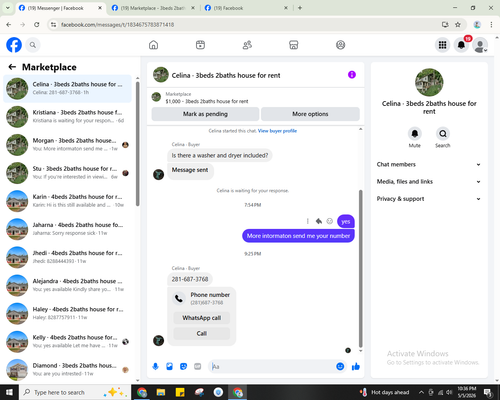Click More options button
This screenshot has width=500, height=400.
pyautogui.click(x=310, y=114)
